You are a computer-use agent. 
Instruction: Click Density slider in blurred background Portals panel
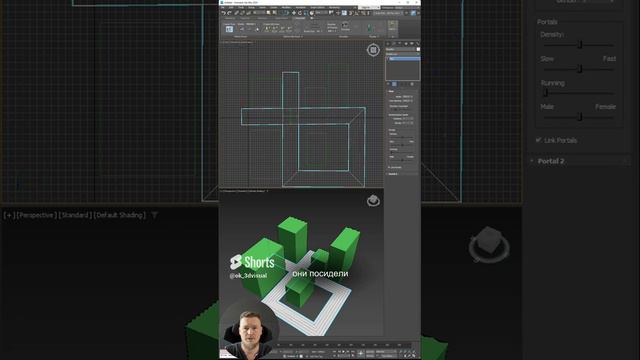[x=579, y=45]
